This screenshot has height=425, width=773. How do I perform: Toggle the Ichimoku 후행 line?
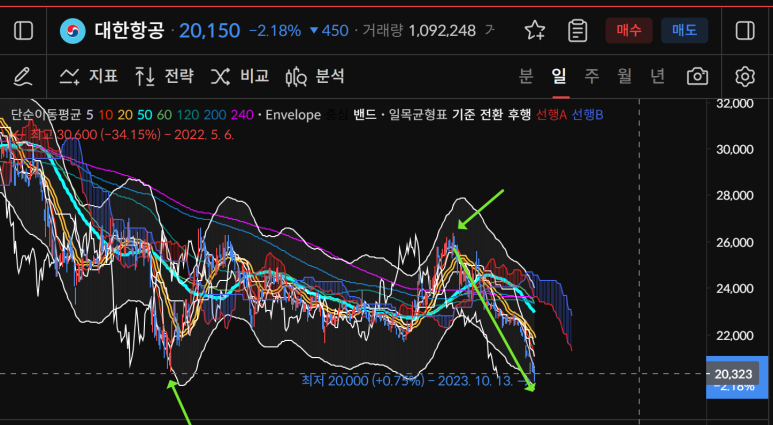(519, 115)
